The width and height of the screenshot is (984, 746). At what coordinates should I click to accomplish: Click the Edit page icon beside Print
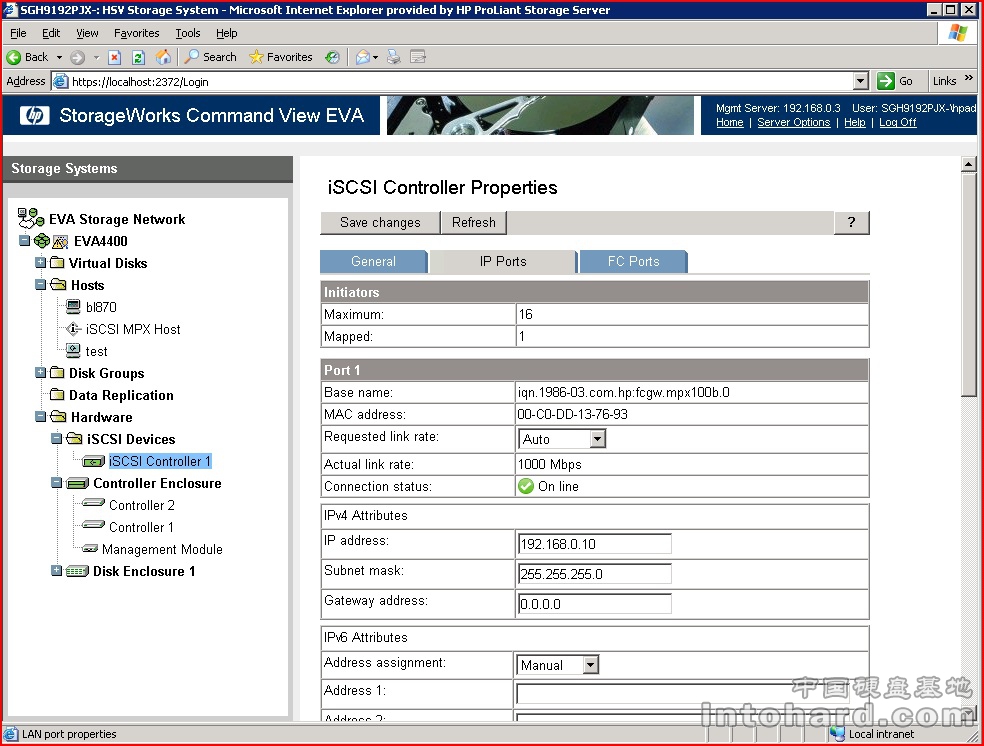point(418,57)
